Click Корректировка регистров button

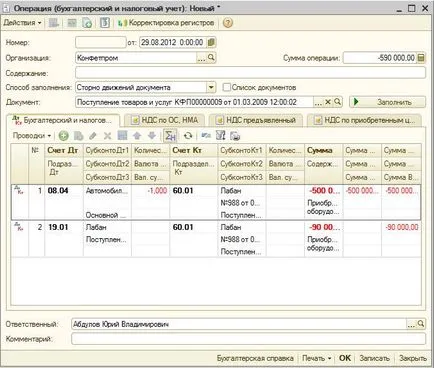click(x=166, y=23)
